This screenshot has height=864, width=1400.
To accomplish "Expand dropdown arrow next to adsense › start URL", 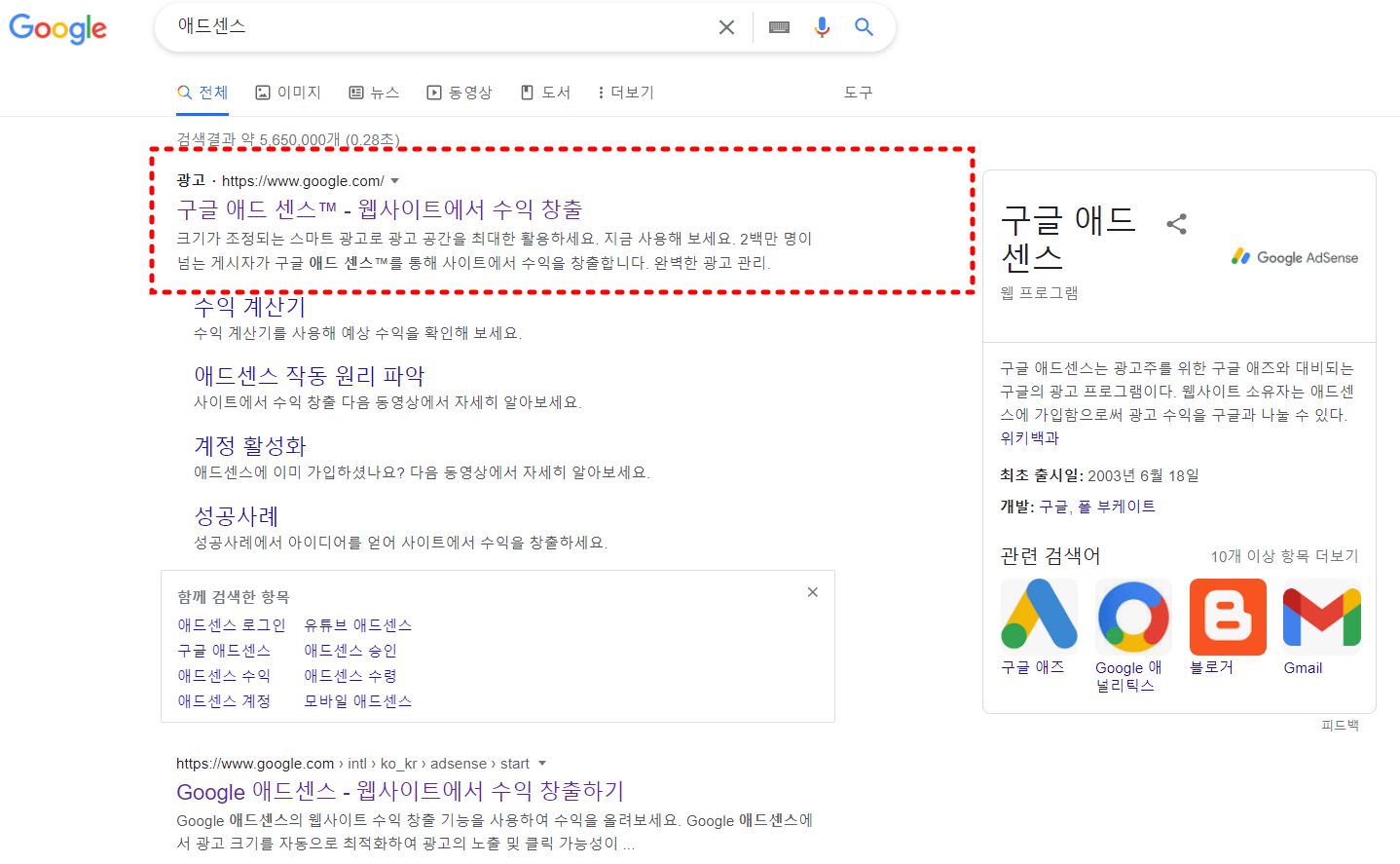I will click(542, 764).
